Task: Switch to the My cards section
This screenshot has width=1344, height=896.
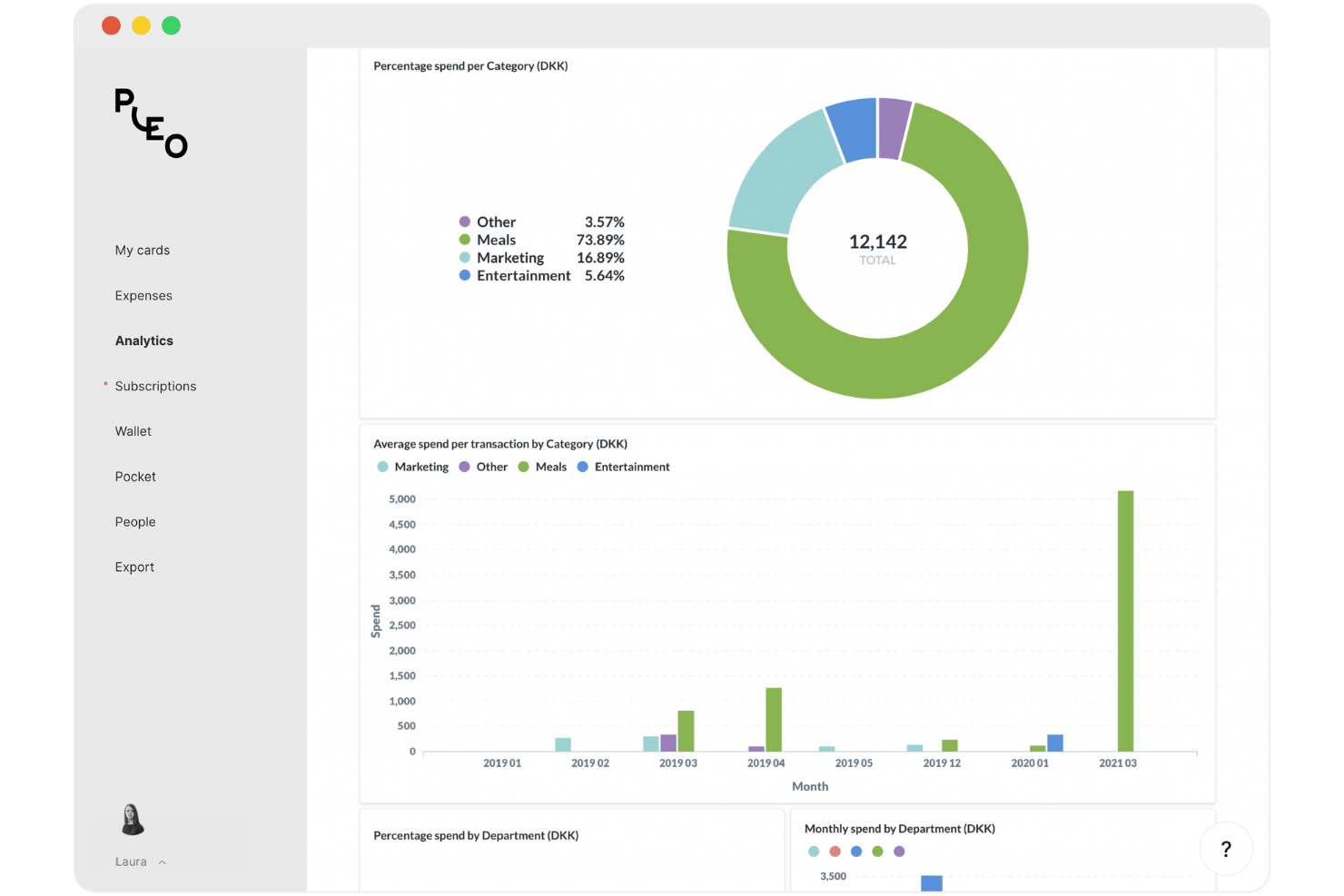Action: pos(142,250)
